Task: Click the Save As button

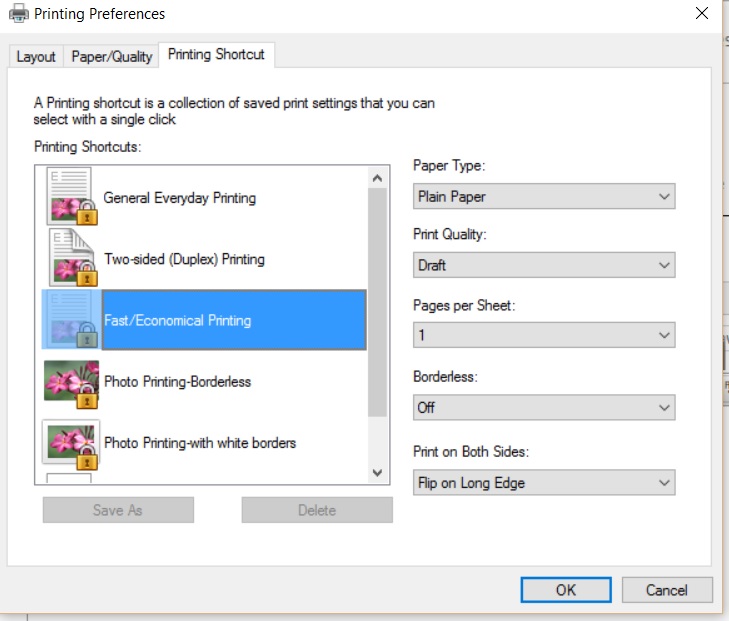Action: click(x=118, y=510)
